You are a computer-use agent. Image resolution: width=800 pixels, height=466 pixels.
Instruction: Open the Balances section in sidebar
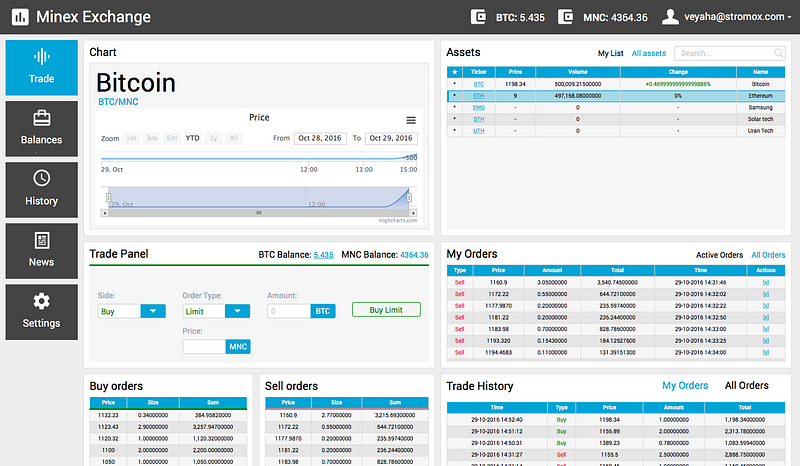(x=41, y=129)
